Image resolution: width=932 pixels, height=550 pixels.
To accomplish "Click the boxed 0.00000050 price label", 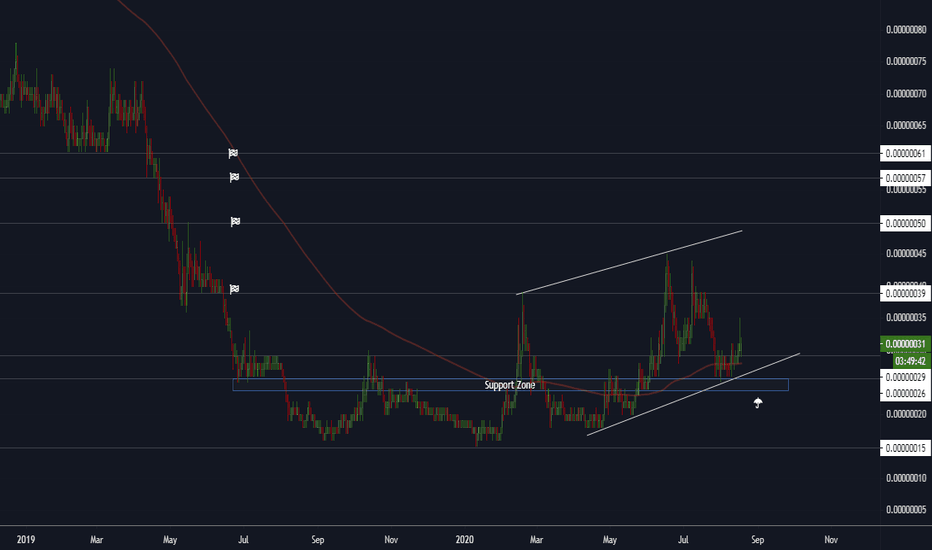I will pyautogui.click(x=905, y=224).
